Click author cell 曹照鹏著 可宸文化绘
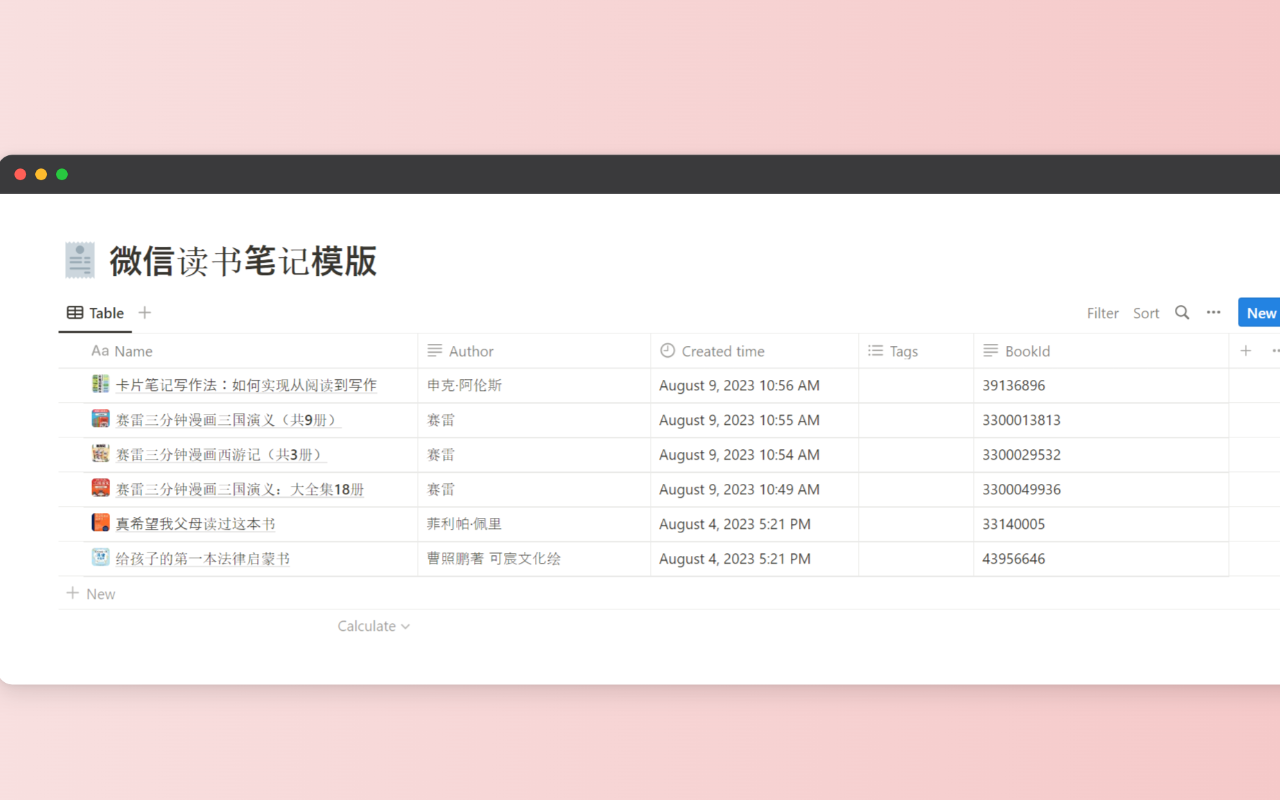 point(534,558)
